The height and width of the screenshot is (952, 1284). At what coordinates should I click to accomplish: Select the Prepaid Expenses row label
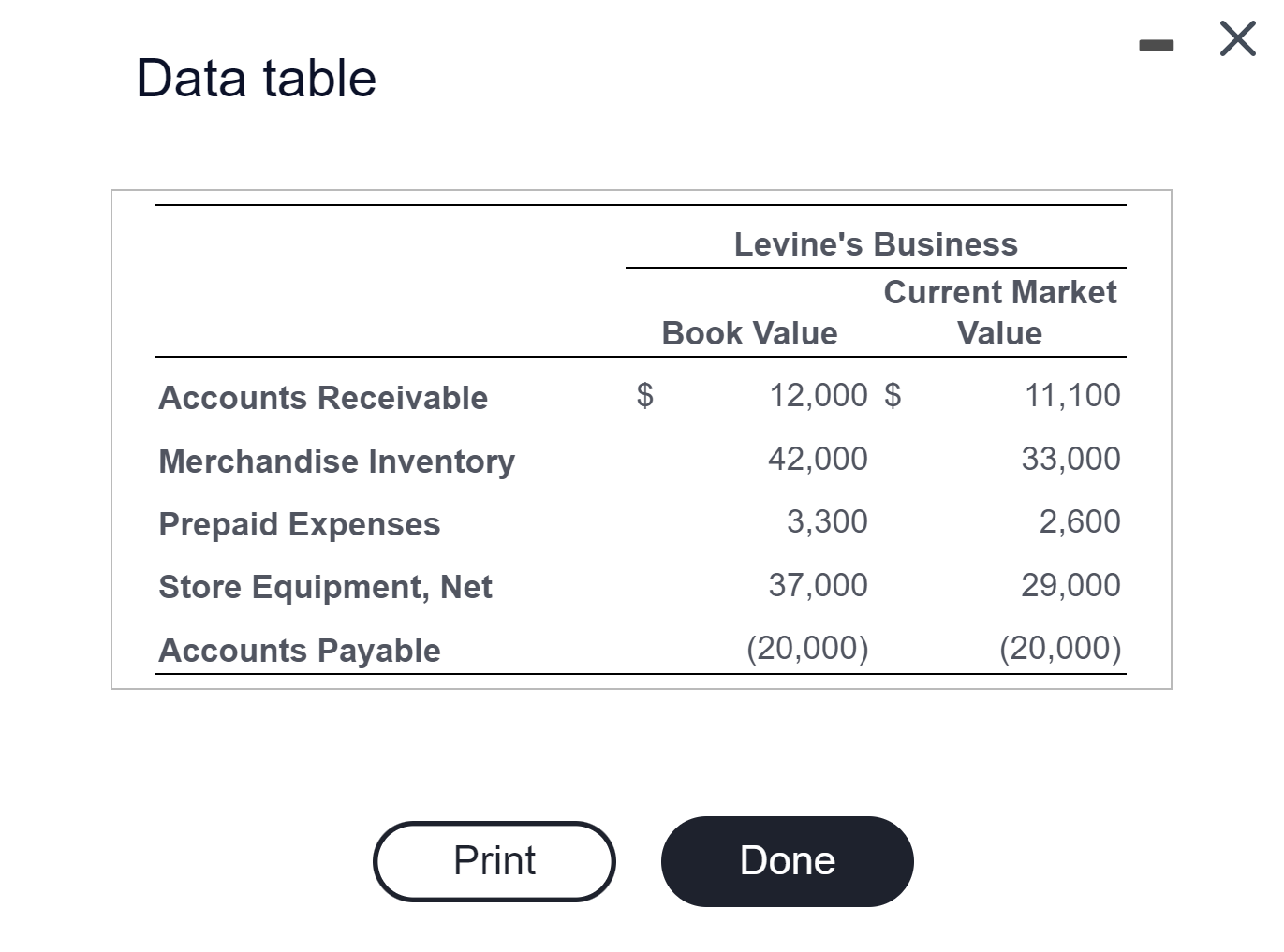tap(299, 524)
